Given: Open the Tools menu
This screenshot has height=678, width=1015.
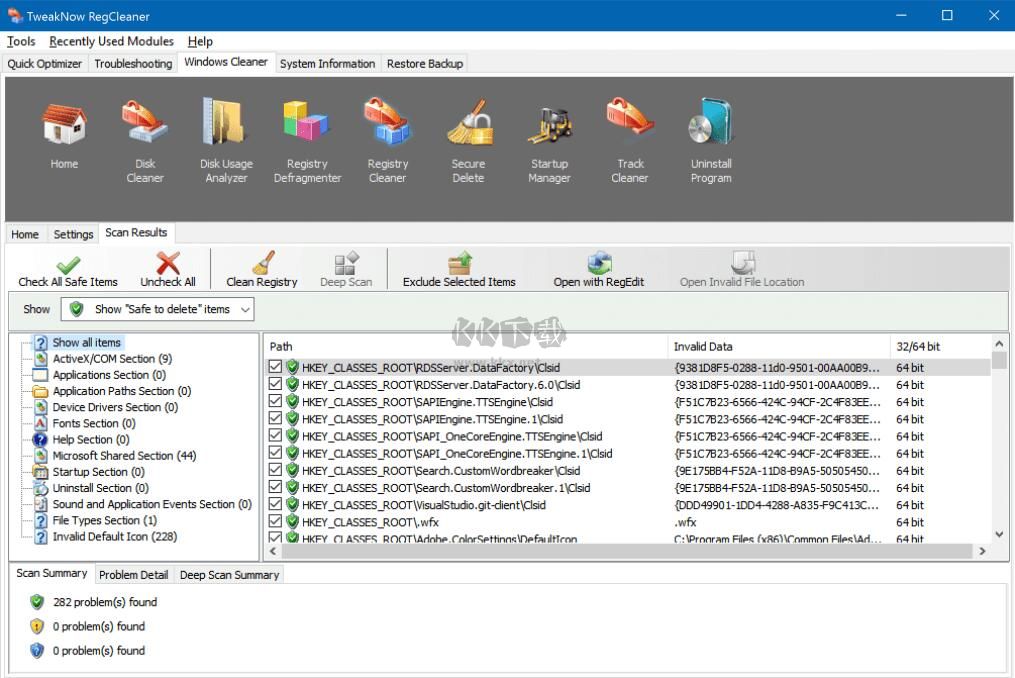Looking at the screenshot, I should 21,41.
